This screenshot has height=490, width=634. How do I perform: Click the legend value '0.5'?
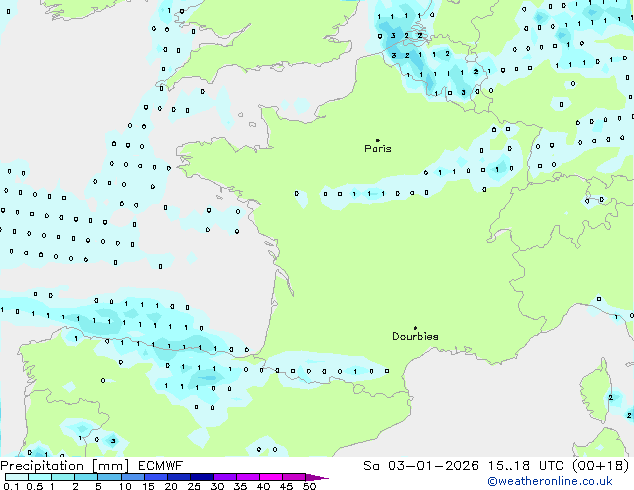click(x=35, y=486)
